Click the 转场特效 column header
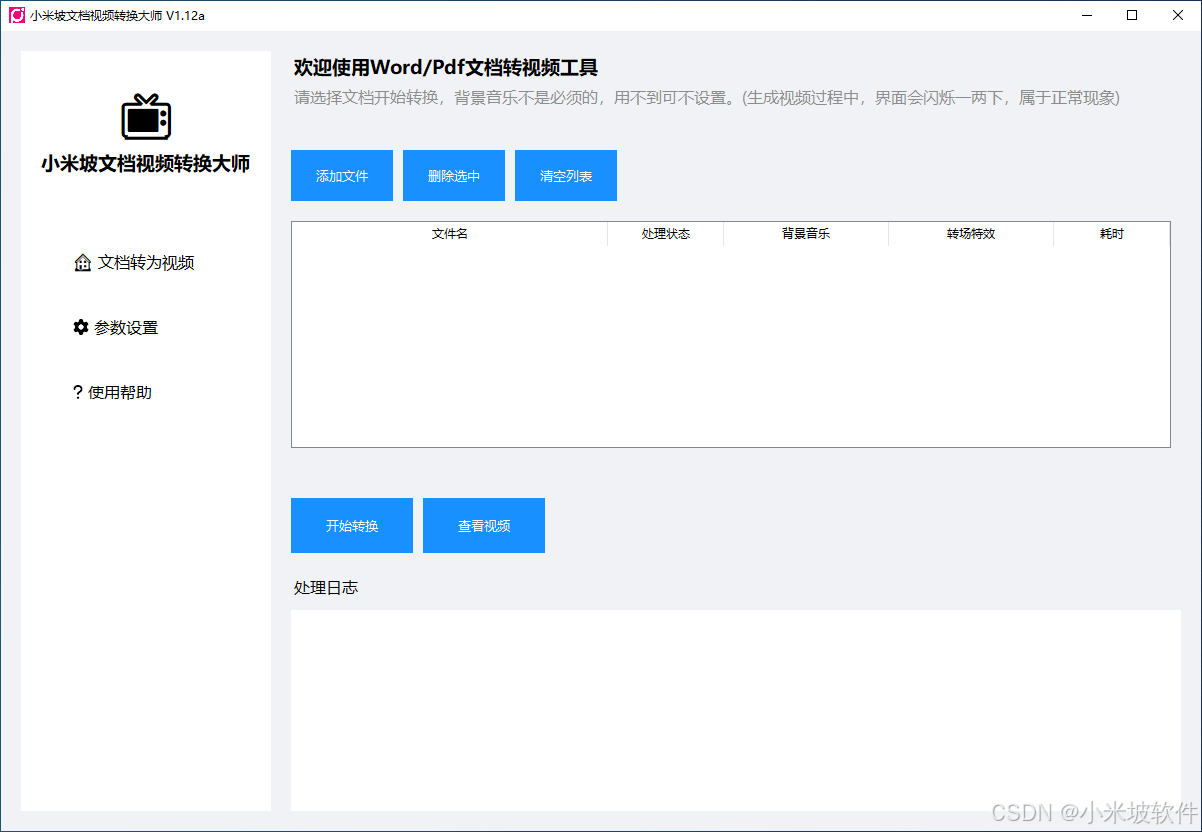 971,234
